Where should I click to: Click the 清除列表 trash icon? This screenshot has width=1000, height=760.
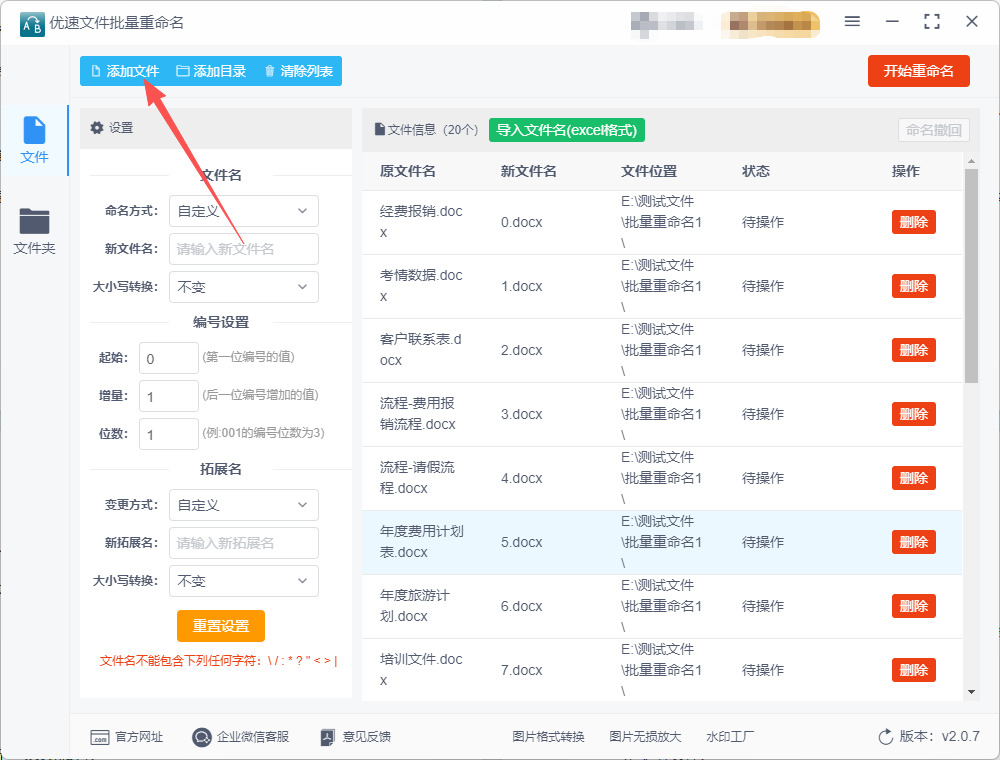(270, 71)
